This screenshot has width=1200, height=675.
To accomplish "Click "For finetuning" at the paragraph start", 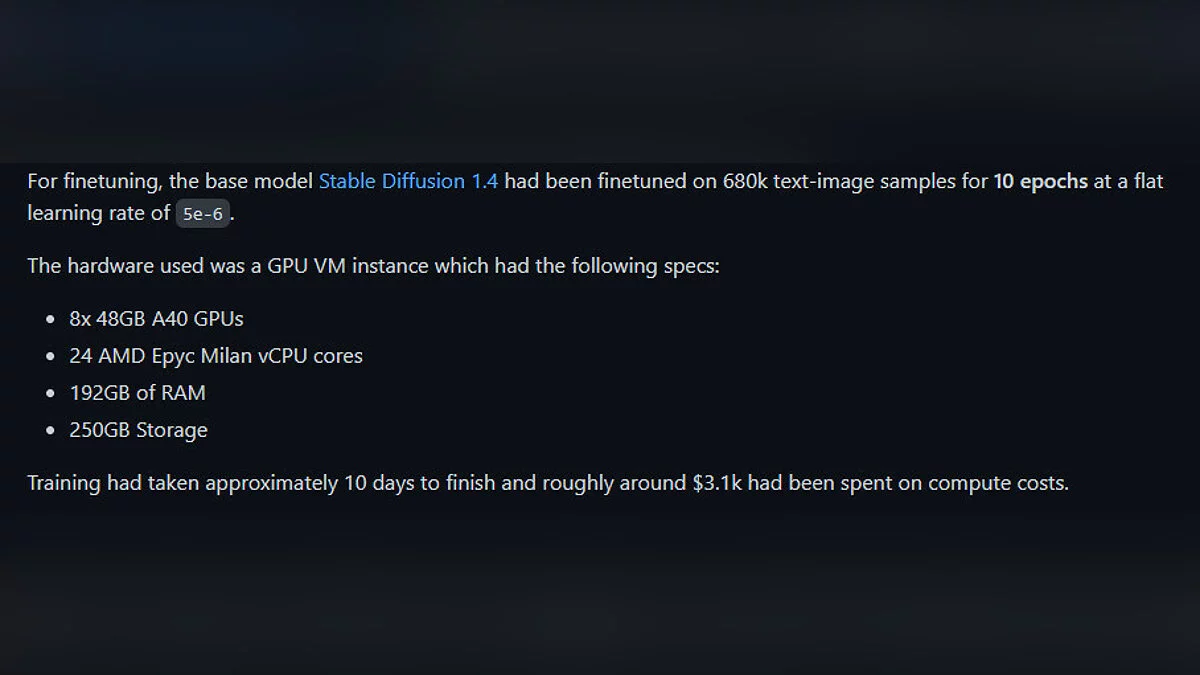I will click(x=91, y=182).
